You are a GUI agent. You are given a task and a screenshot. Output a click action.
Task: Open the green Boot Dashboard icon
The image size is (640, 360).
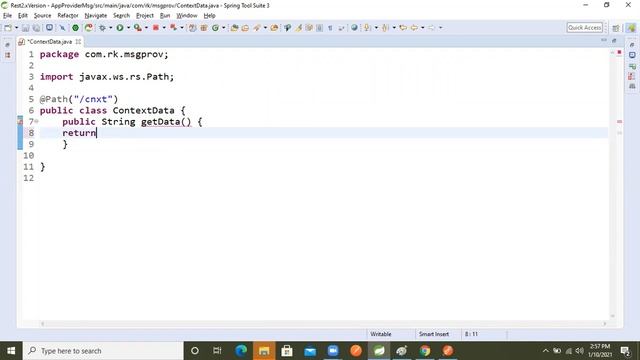(x=76, y=28)
